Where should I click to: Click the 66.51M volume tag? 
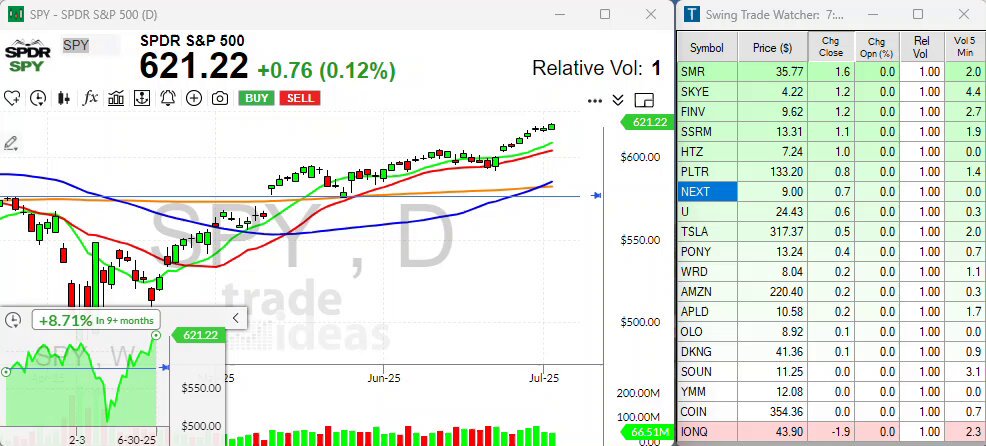(x=645, y=432)
